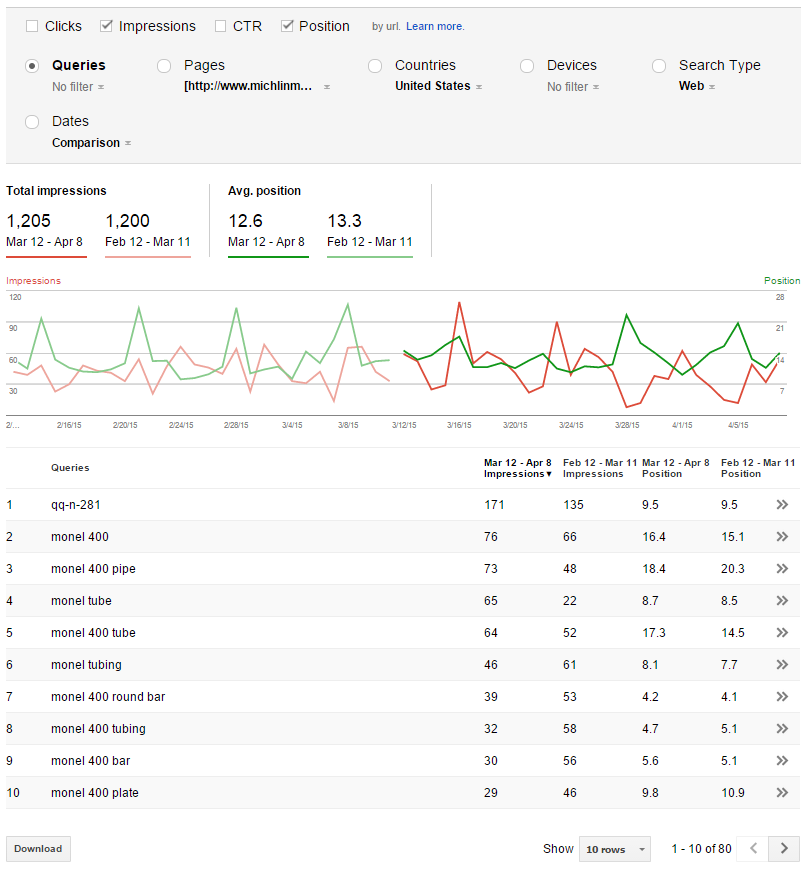Enable the CTR checkbox
The height and width of the screenshot is (869, 806).
(221, 26)
